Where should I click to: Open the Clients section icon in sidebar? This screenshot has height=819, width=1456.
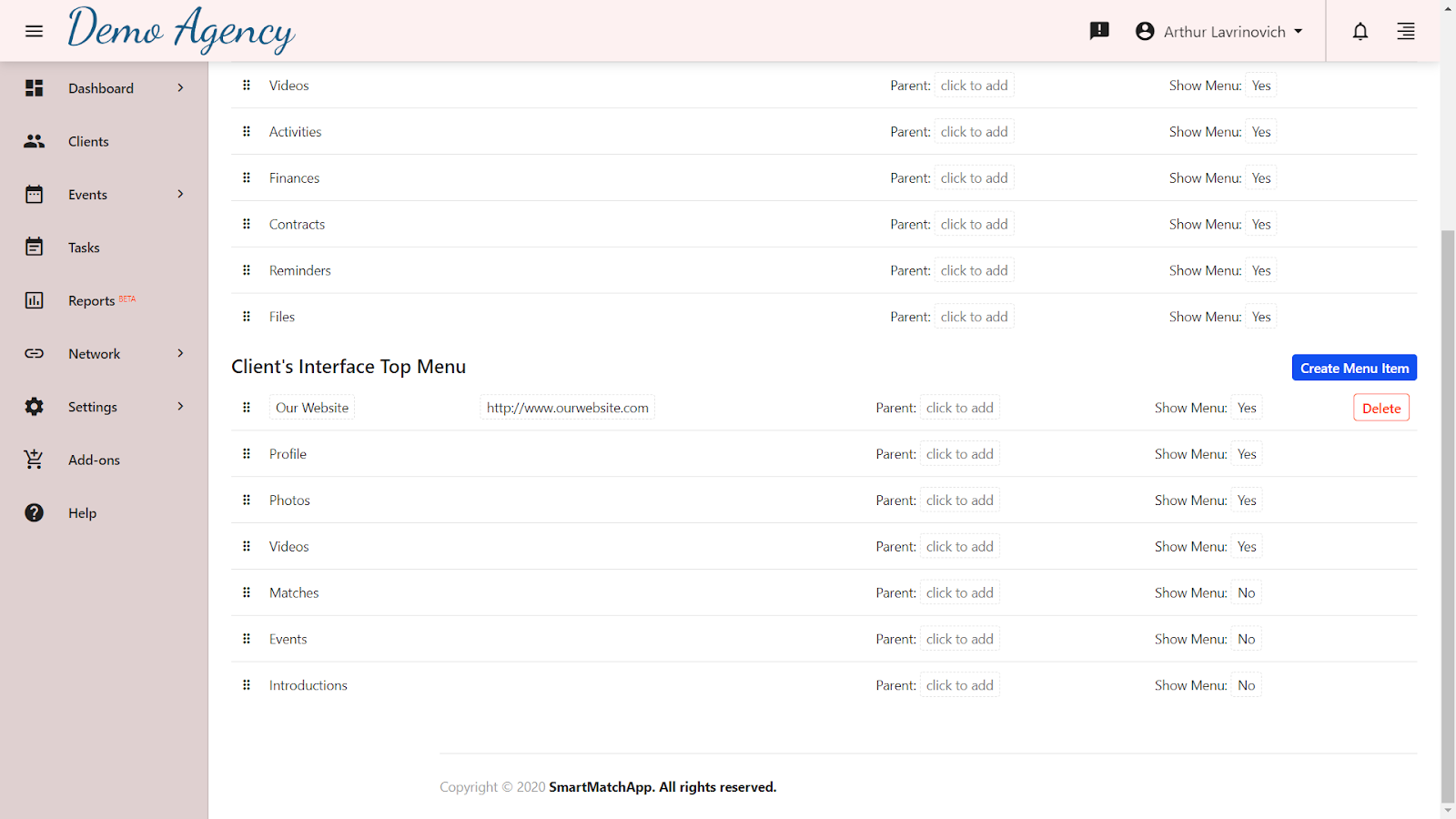pos(34,141)
